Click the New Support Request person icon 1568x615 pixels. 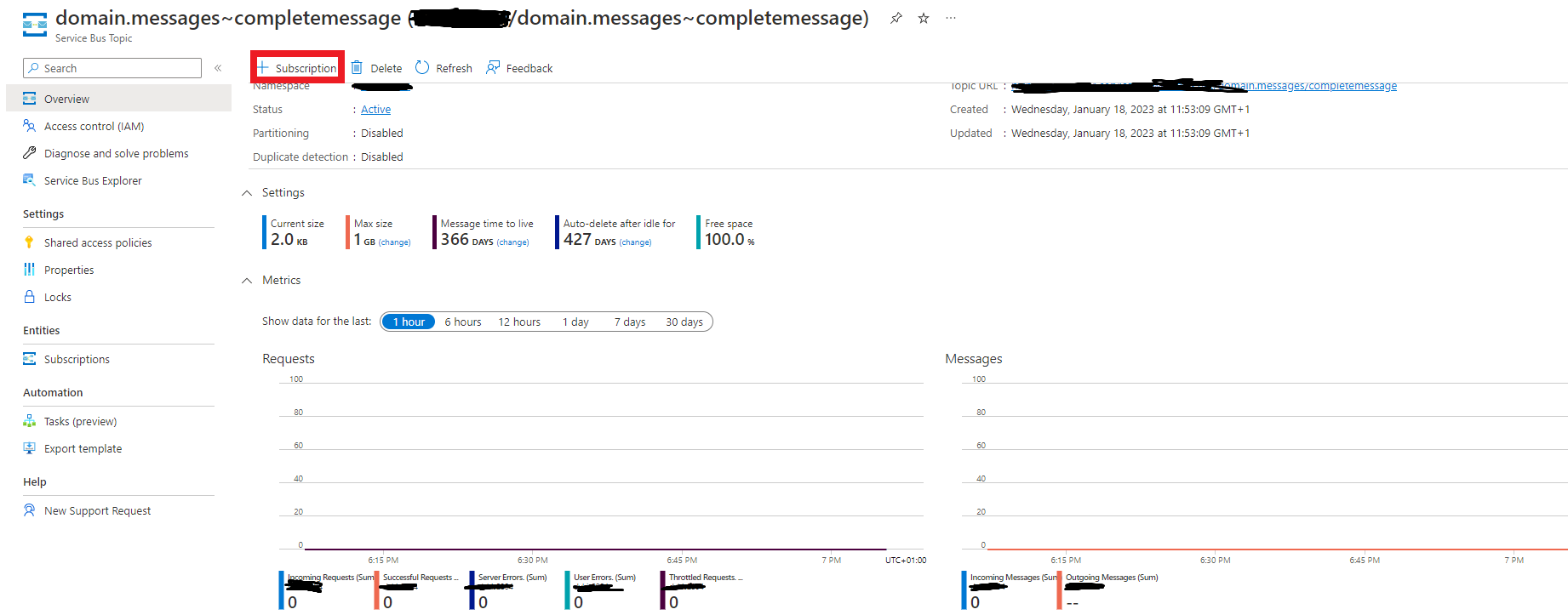coord(30,510)
